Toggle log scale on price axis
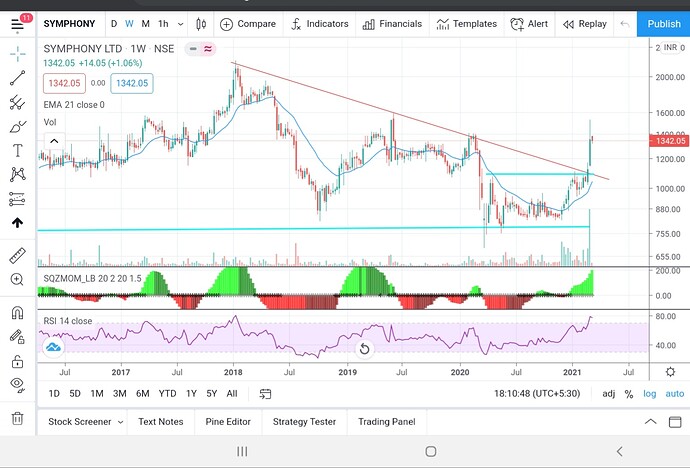Viewport: 690px width, 468px height. tap(651, 393)
